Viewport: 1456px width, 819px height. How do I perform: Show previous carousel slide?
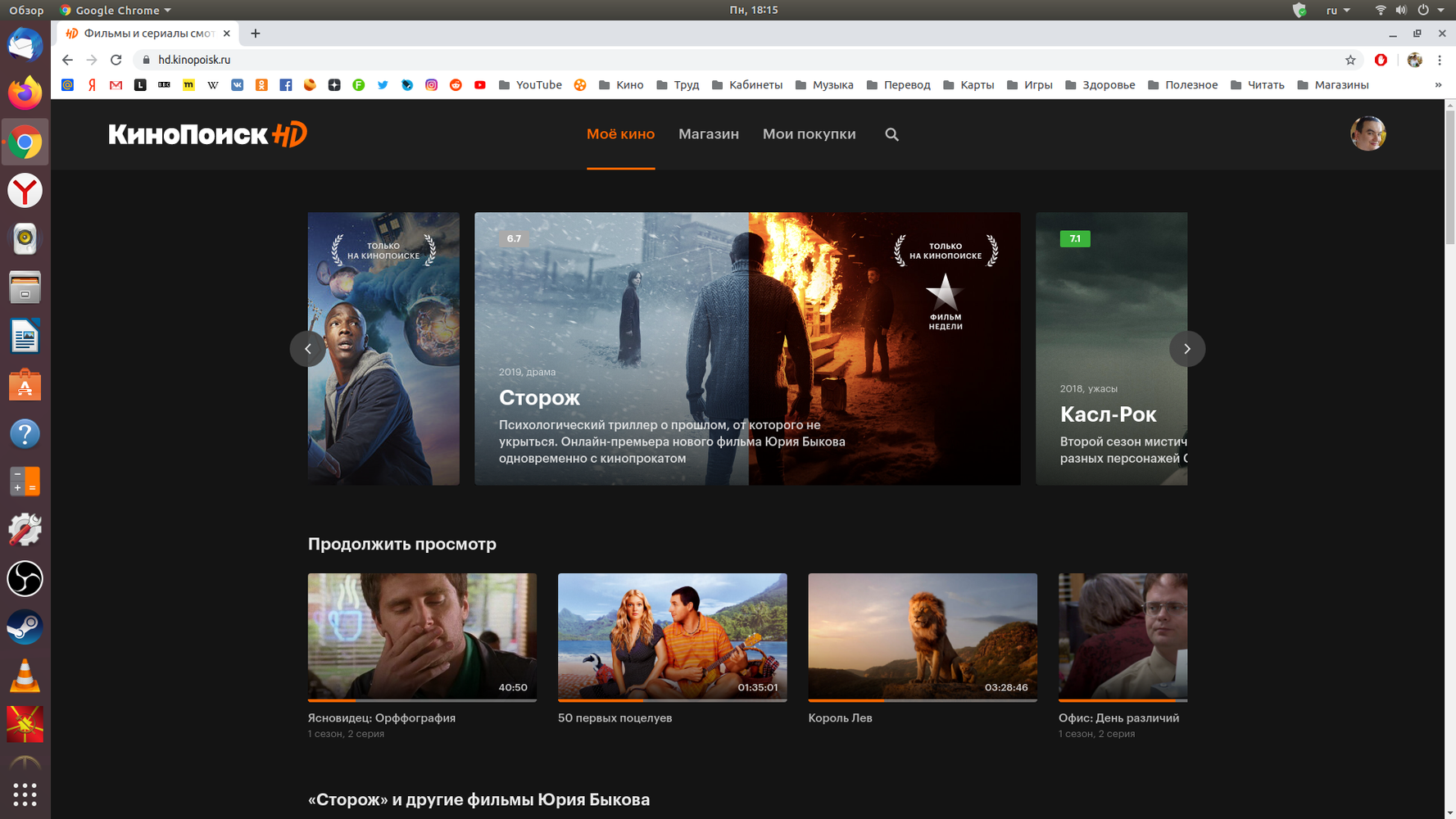pos(308,349)
